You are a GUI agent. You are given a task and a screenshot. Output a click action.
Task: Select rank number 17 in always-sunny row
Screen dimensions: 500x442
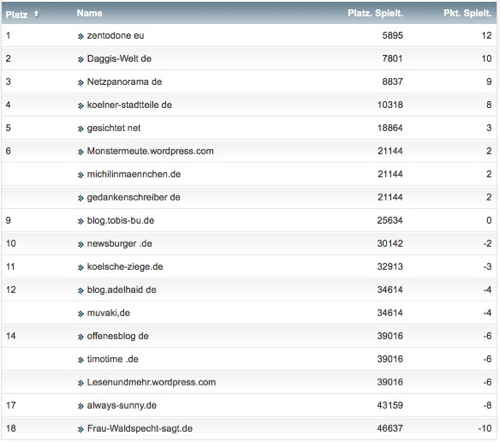[11, 405]
